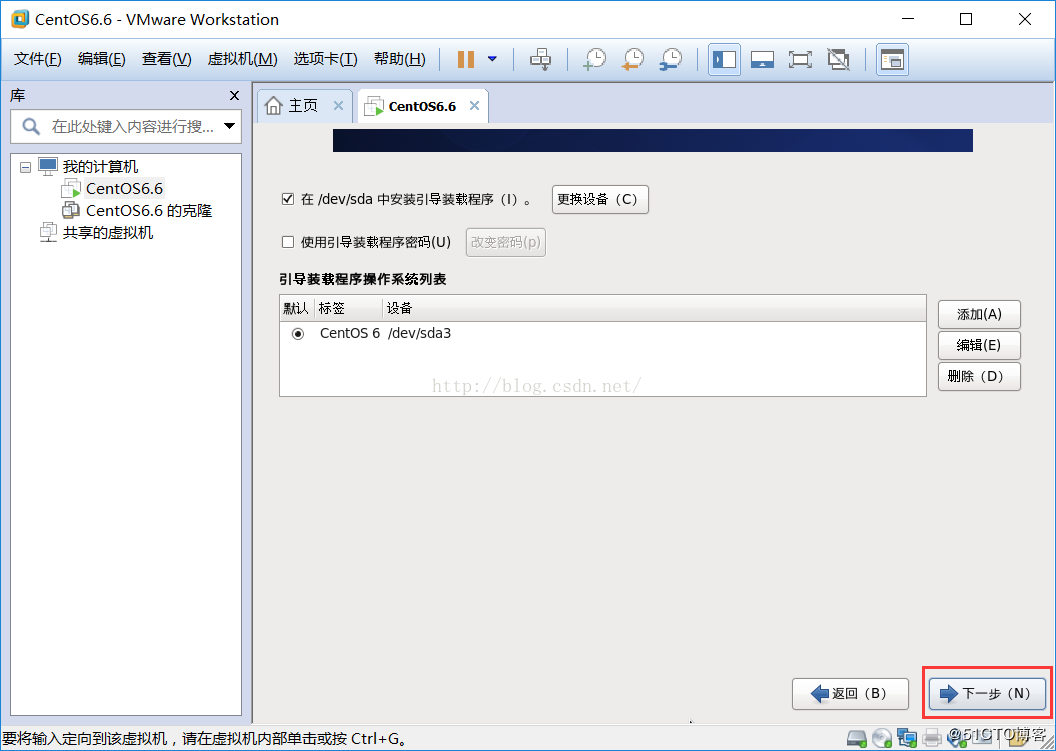The height and width of the screenshot is (751, 1056).
Task: Click the running VM icon on CentOS6.6 tab
Action: click(374, 106)
